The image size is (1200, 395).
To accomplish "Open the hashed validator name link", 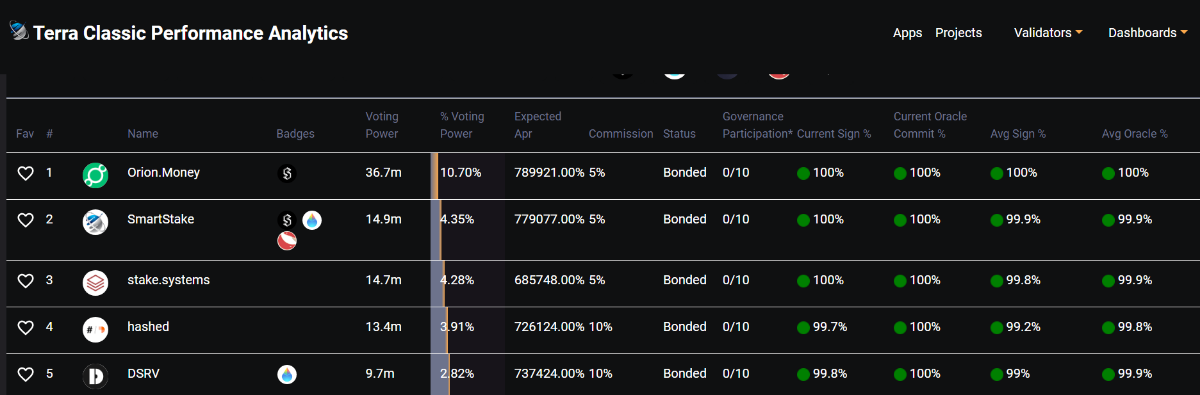I will 148,327.
